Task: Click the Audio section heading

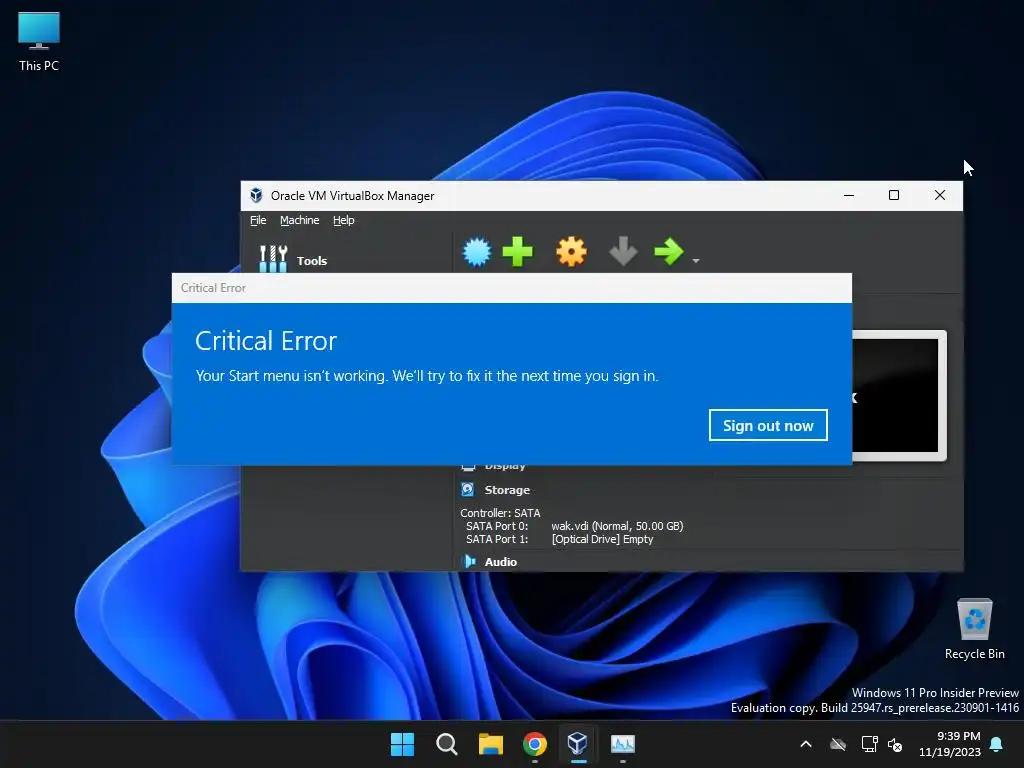Action: (501, 562)
